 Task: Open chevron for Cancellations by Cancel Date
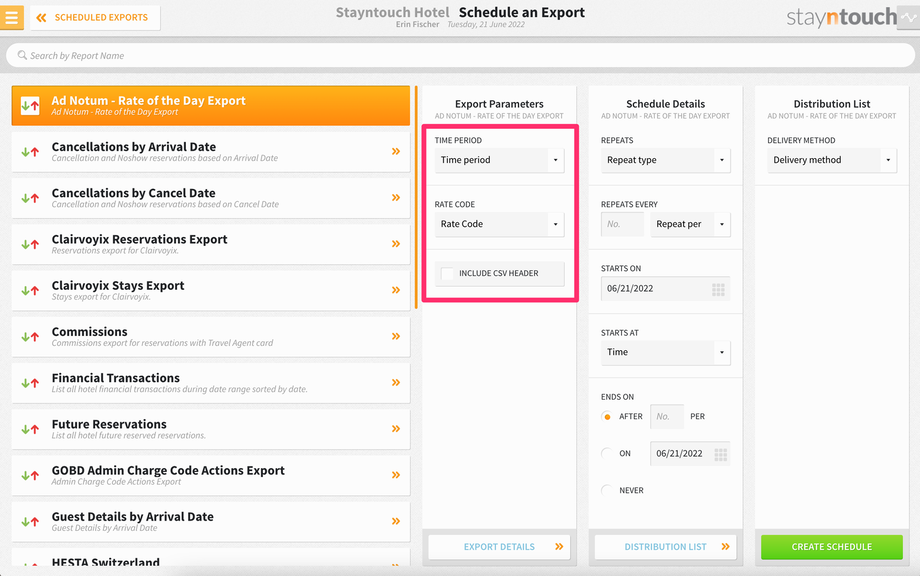396,198
